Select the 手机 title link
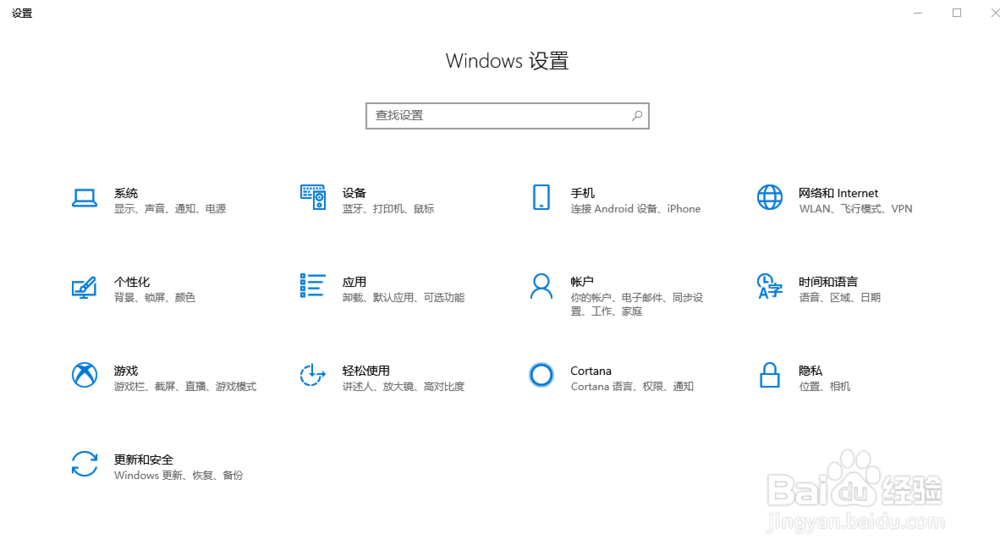This screenshot has width=1000, height=556. pyautogui.click(x=582, y=193)
